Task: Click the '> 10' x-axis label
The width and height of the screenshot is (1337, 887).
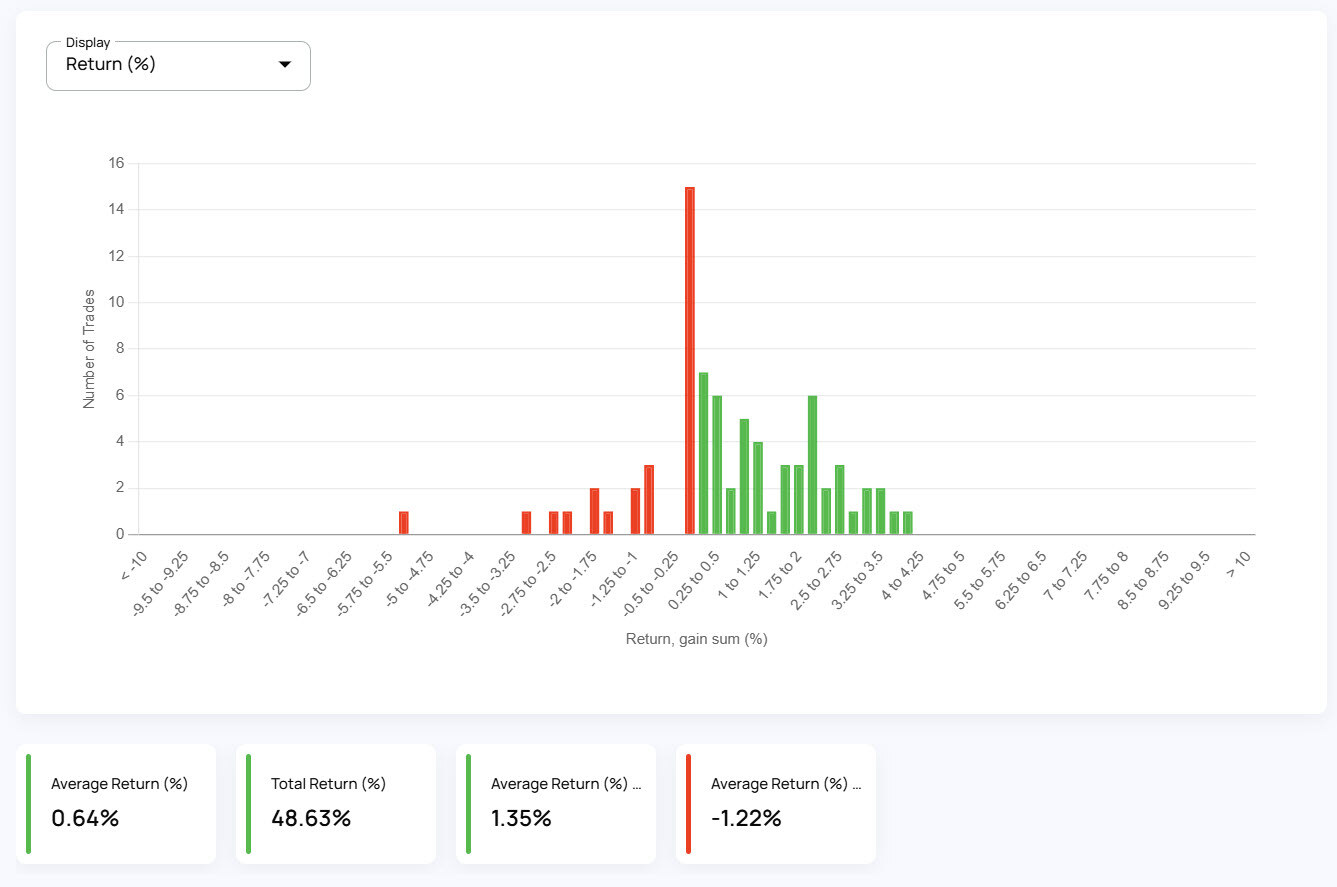Action: [x=1239, y=565]
